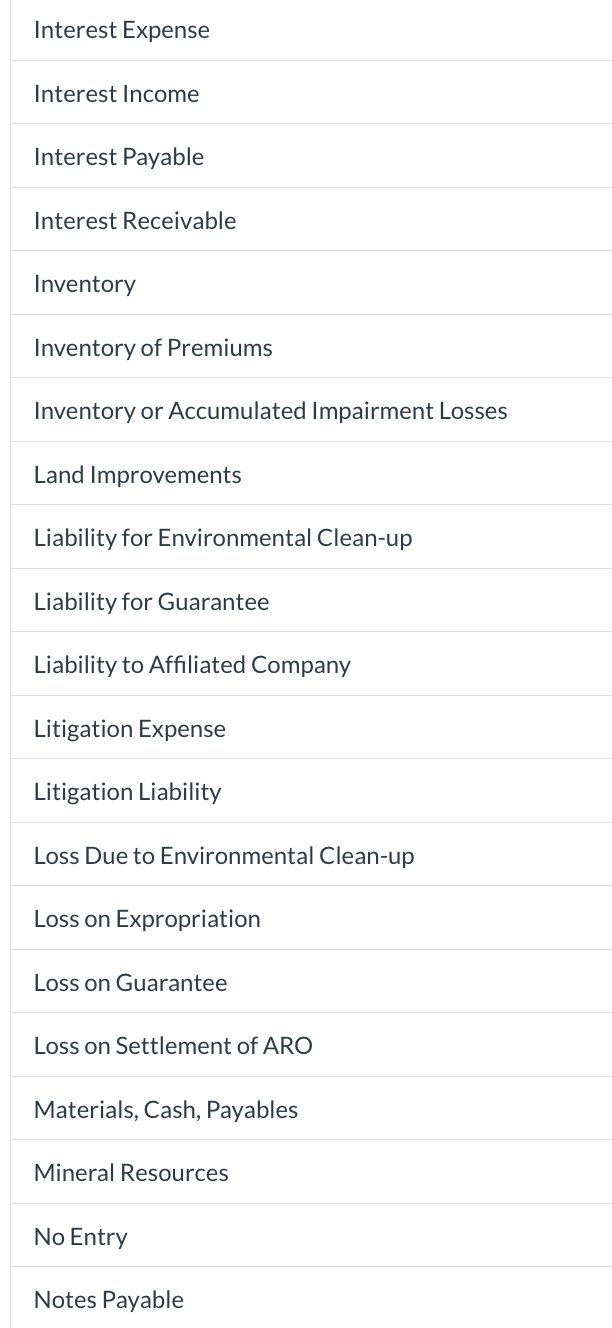
Task: Click Litigation Liability in the list
Action: tap(127, 791)
